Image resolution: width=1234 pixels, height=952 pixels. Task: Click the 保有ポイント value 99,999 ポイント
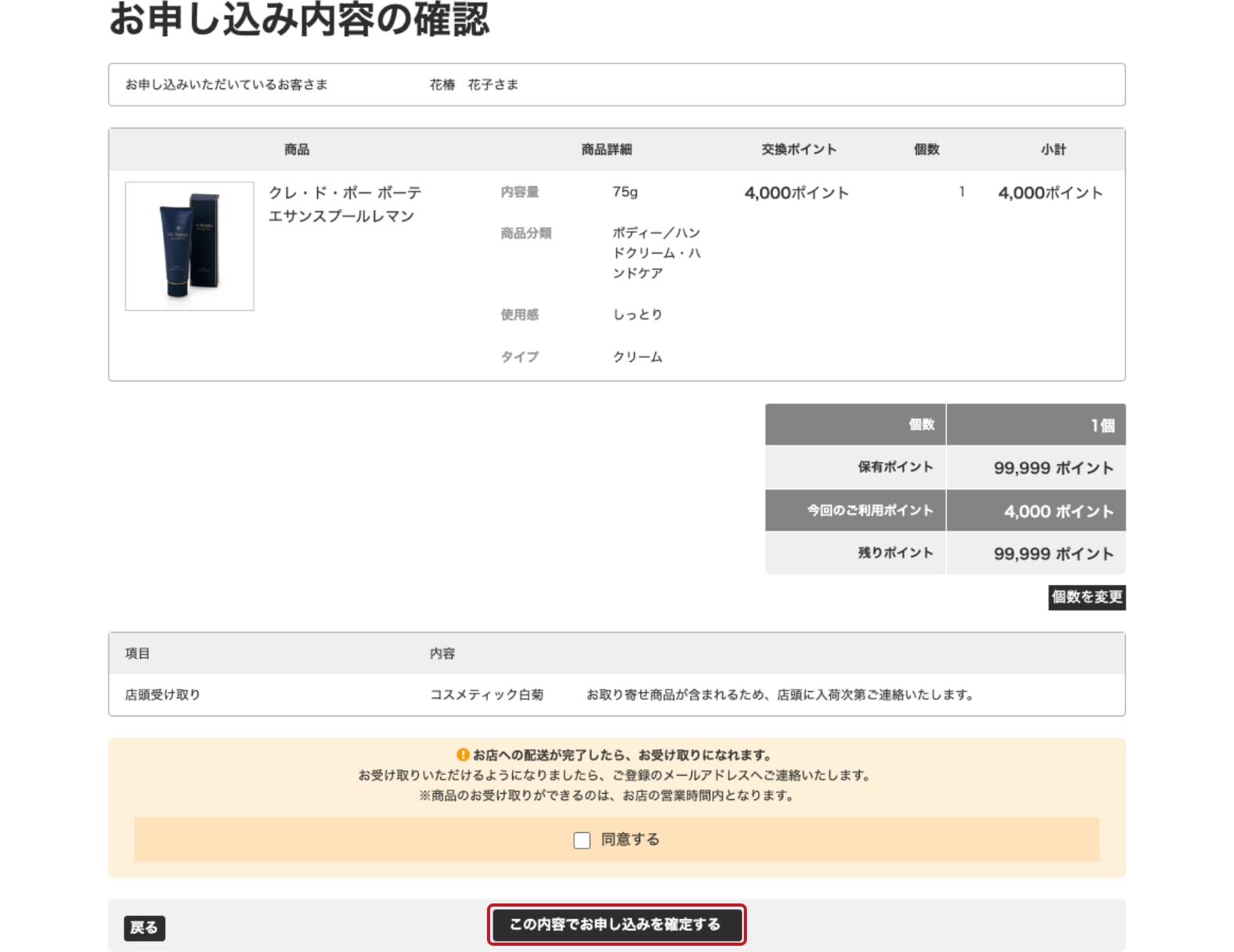coord(1053,468)
